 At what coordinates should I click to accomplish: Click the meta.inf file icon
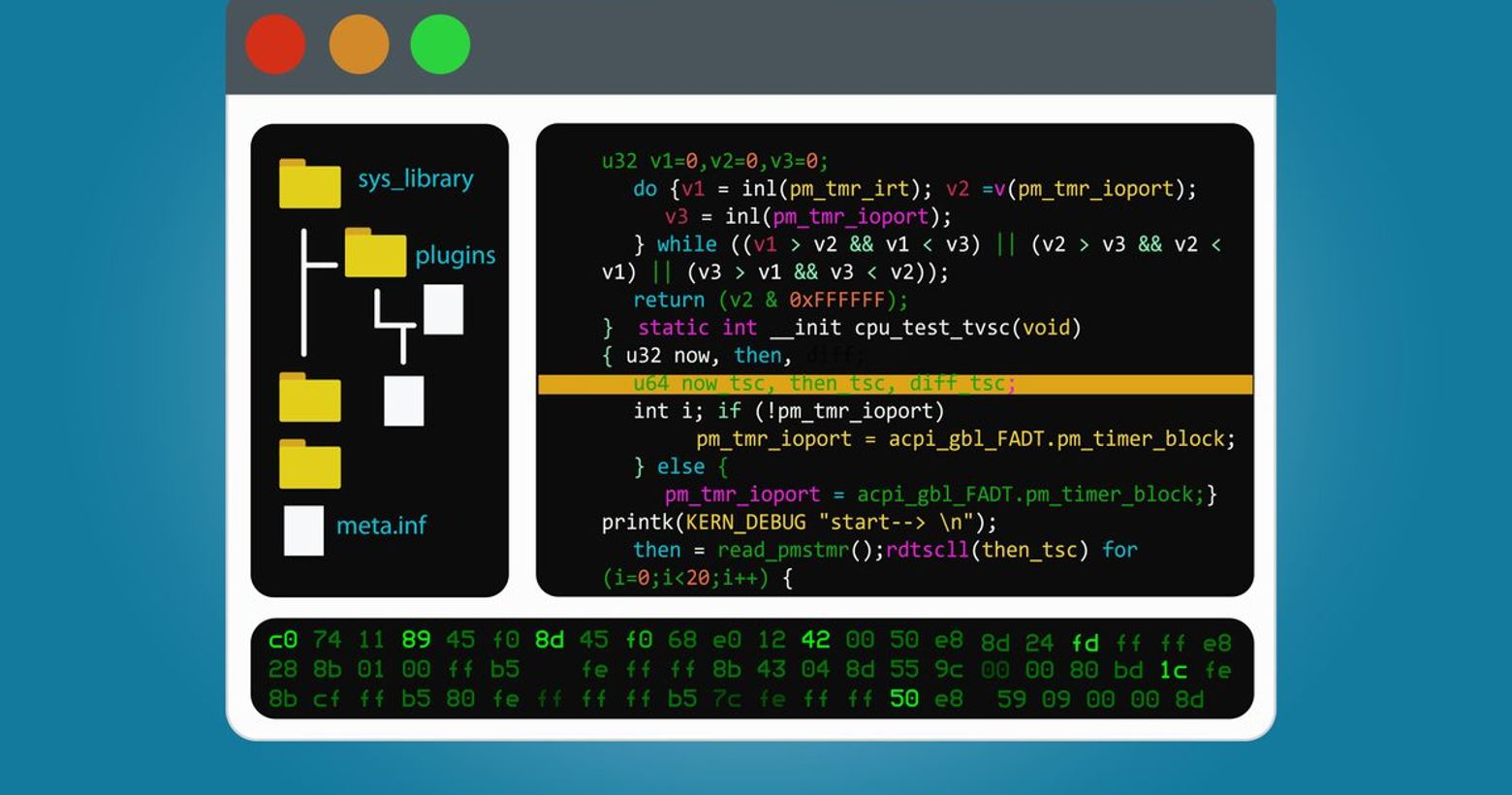[303, 530]
